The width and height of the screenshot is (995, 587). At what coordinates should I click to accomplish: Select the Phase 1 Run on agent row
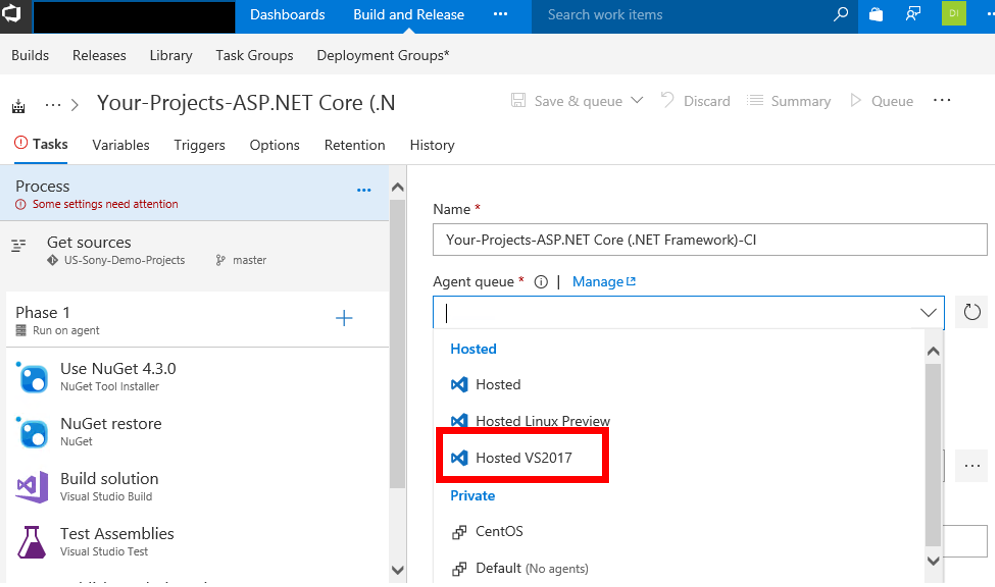point(197,319)
